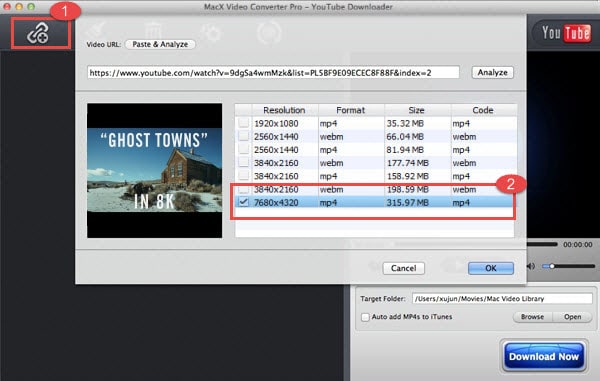Viewport: 600px width, 381px height.
Task: Select the 7680x4320 resolution cell
Action: click(x=276, y=202)
